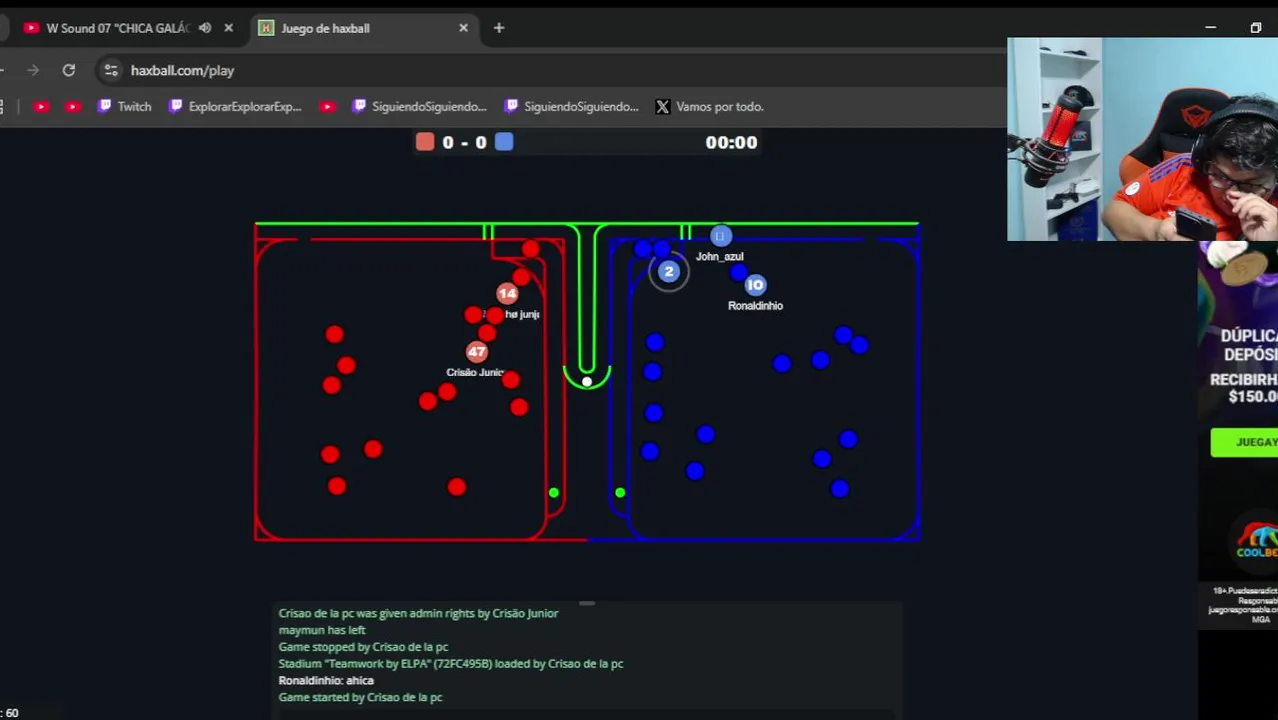Click the blue team score square
This screenshot has width=1278, height=720.
click(x=504, y=142)
